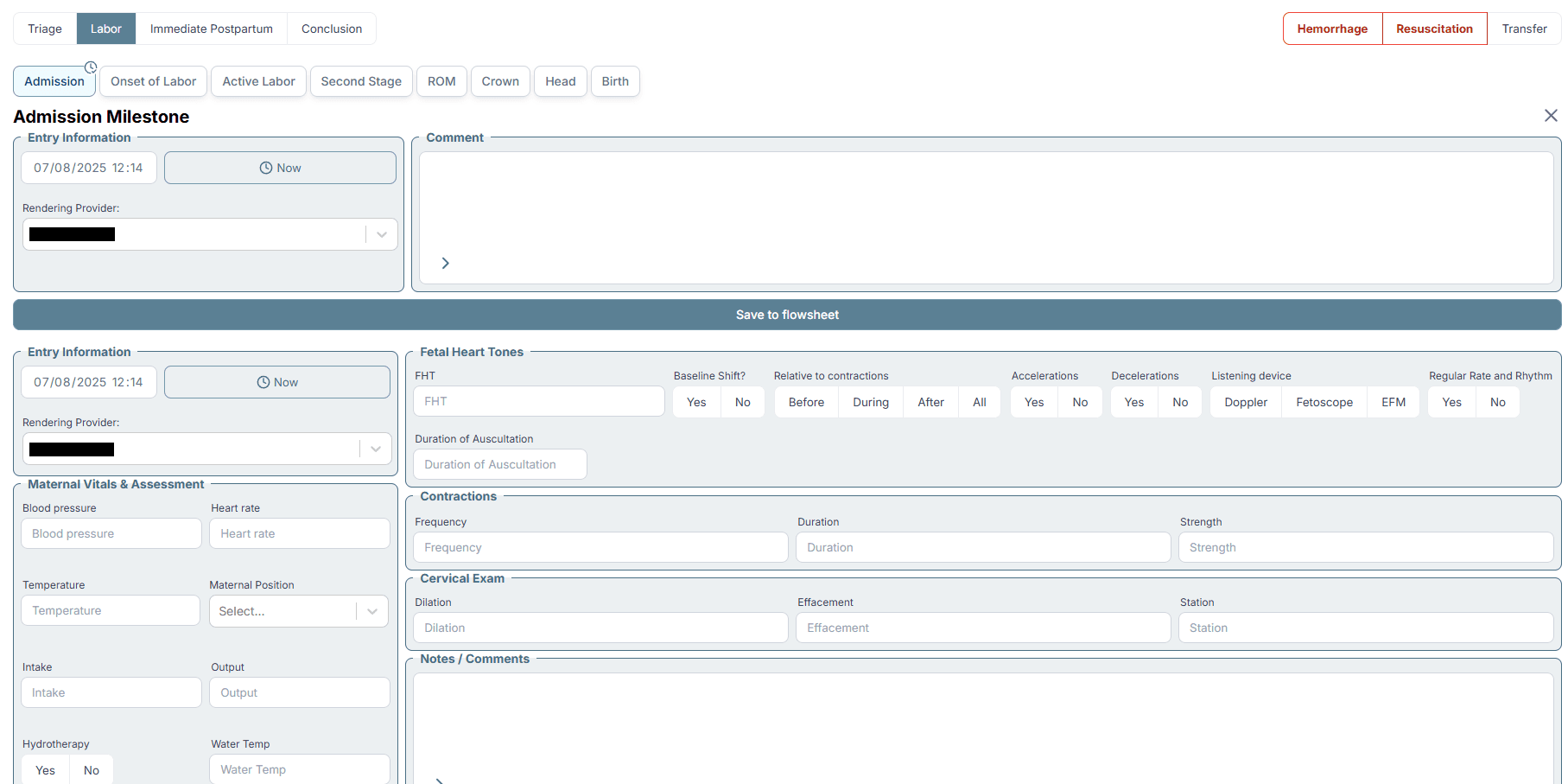Viewport: 1568px width, 784px height.
Task: Open the Hemorrhage section
Action: pos(1331,28)
